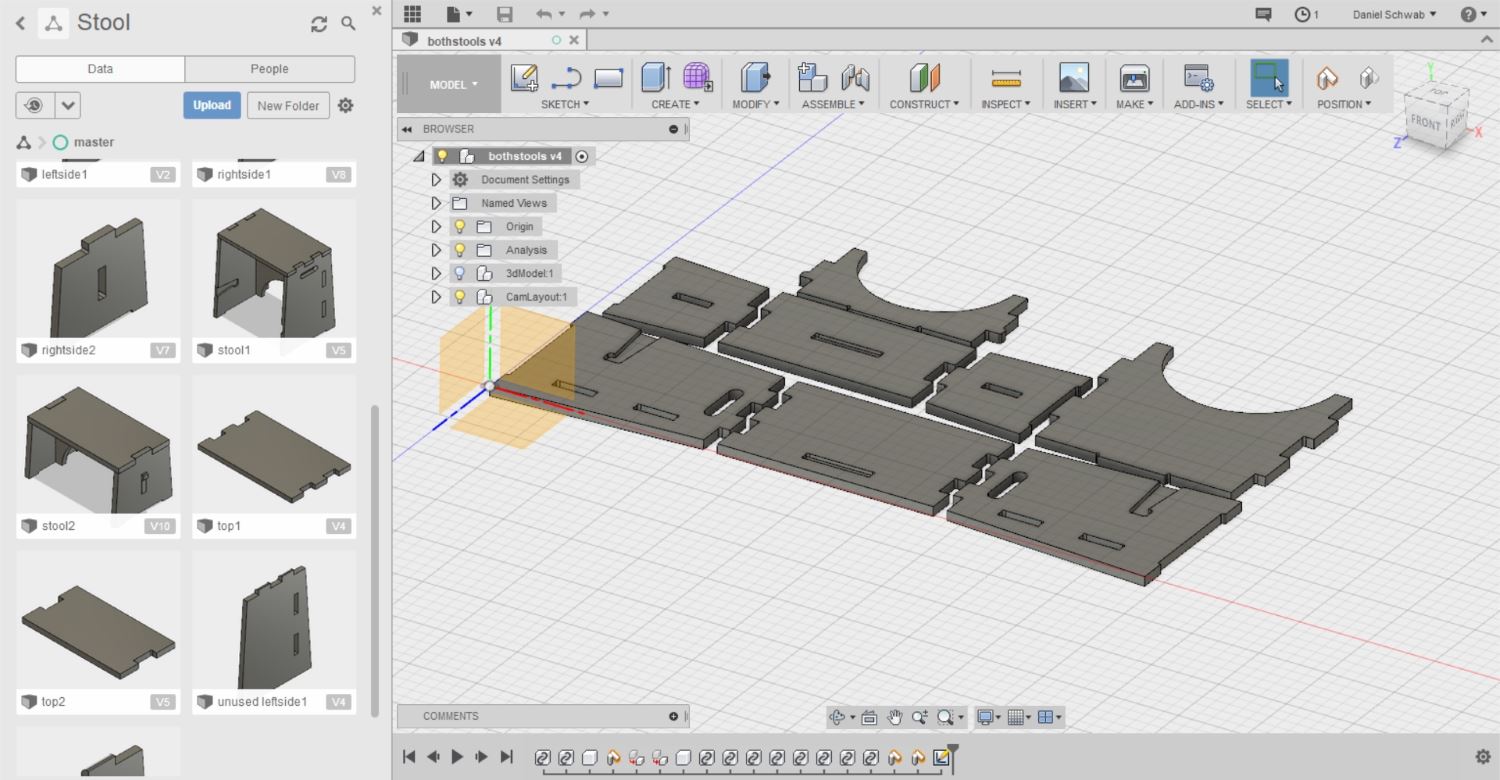The height and width of the screenshot is (780, 1500).
Task: Select the Extrude tool in Create
Action: coord(655,77)
